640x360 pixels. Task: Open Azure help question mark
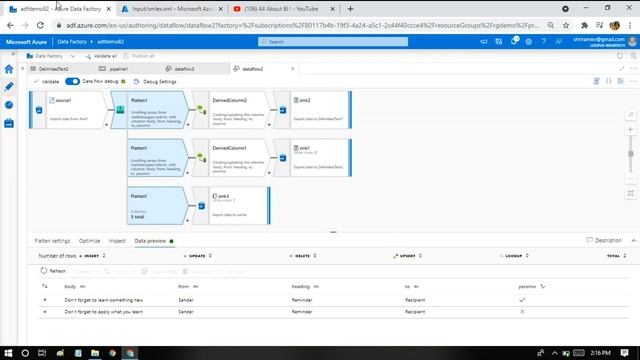pyautogui.click(x=543, y=42)
